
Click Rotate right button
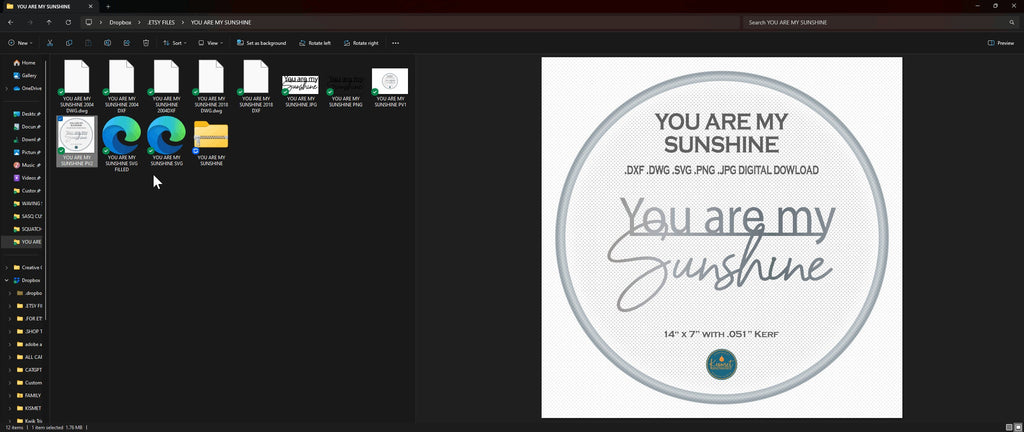coord(360,43)
